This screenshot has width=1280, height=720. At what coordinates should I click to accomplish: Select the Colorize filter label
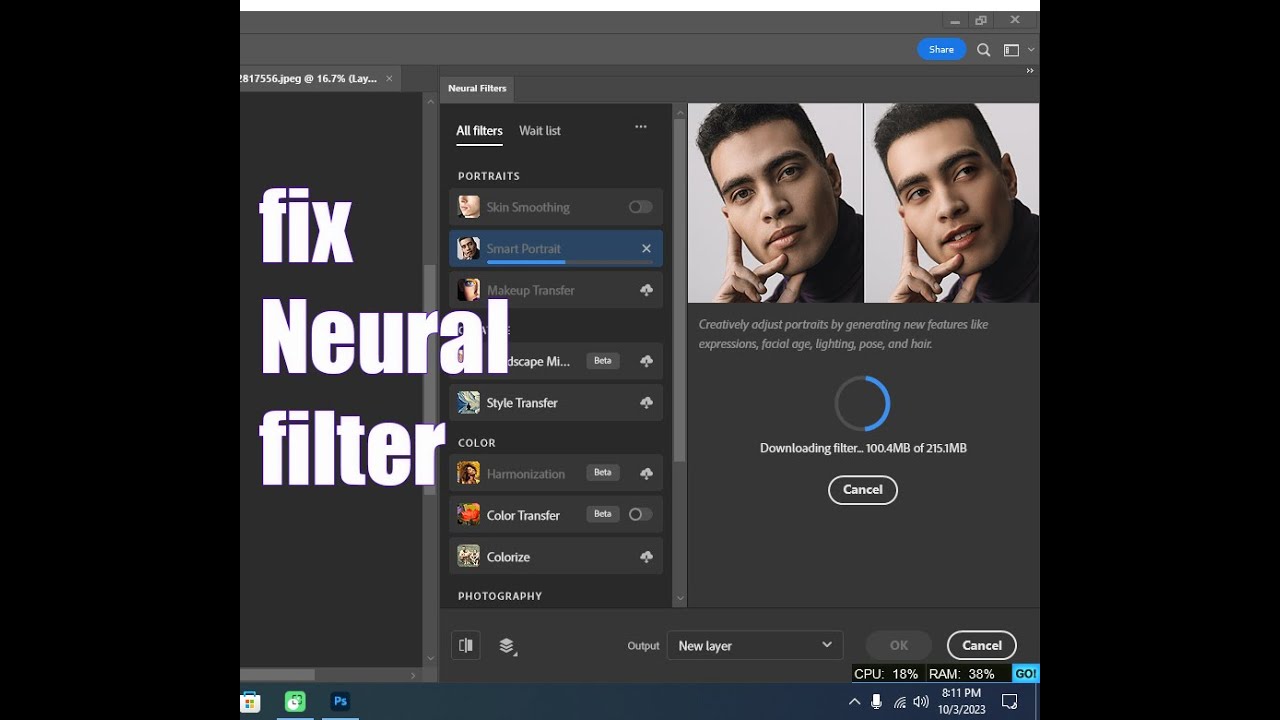tap(508, 557)
